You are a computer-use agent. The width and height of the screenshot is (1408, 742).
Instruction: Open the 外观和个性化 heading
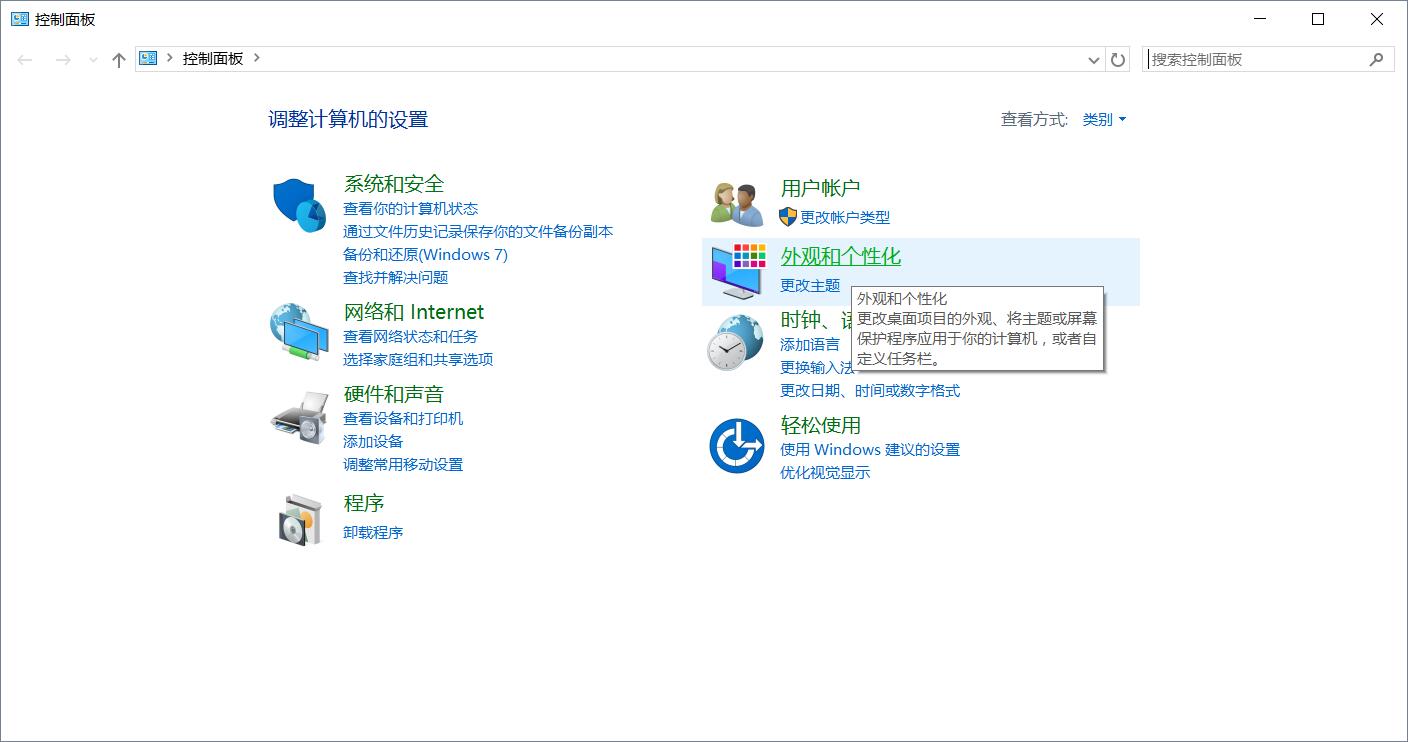pyautogui.click(x=841, y=257)
